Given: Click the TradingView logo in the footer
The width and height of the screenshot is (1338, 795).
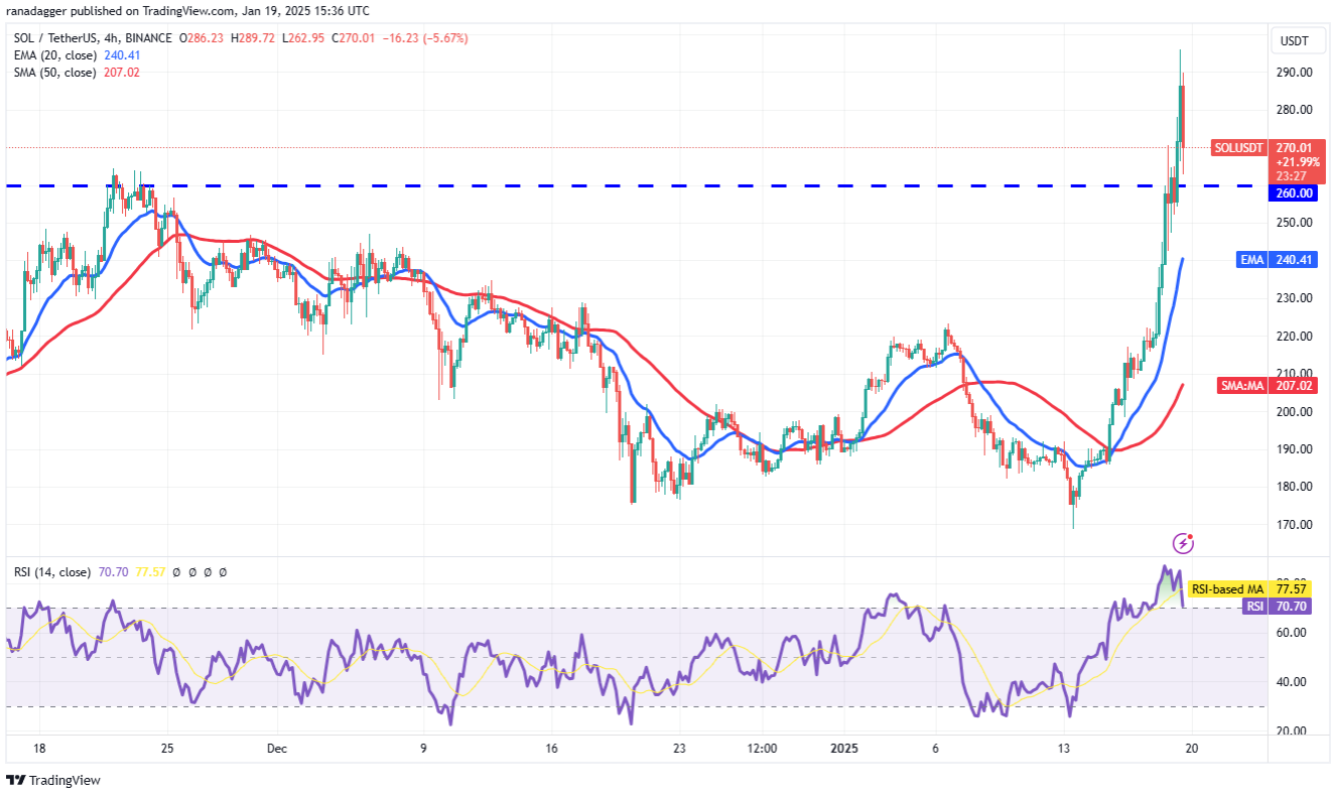Looking at the screenshot, I should 54,780.
